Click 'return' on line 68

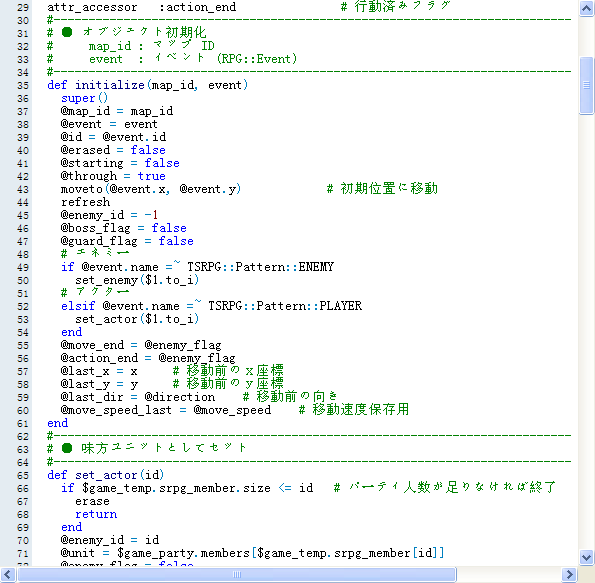pyautogui.click(x=96, y=514)
